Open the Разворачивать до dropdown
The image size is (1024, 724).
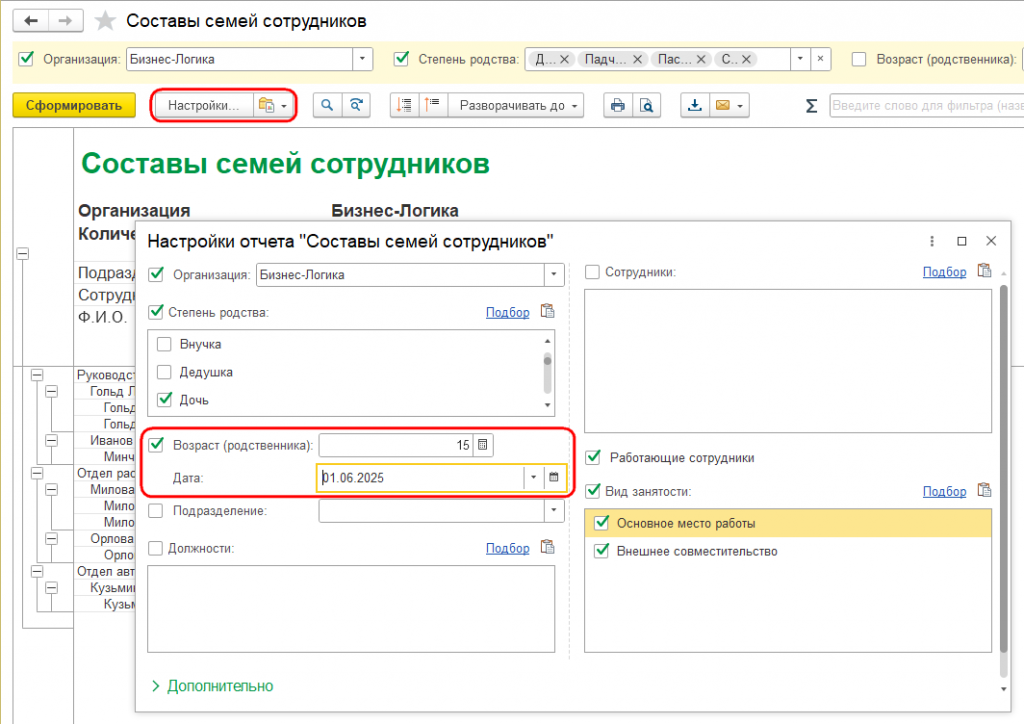click(516, 105)
